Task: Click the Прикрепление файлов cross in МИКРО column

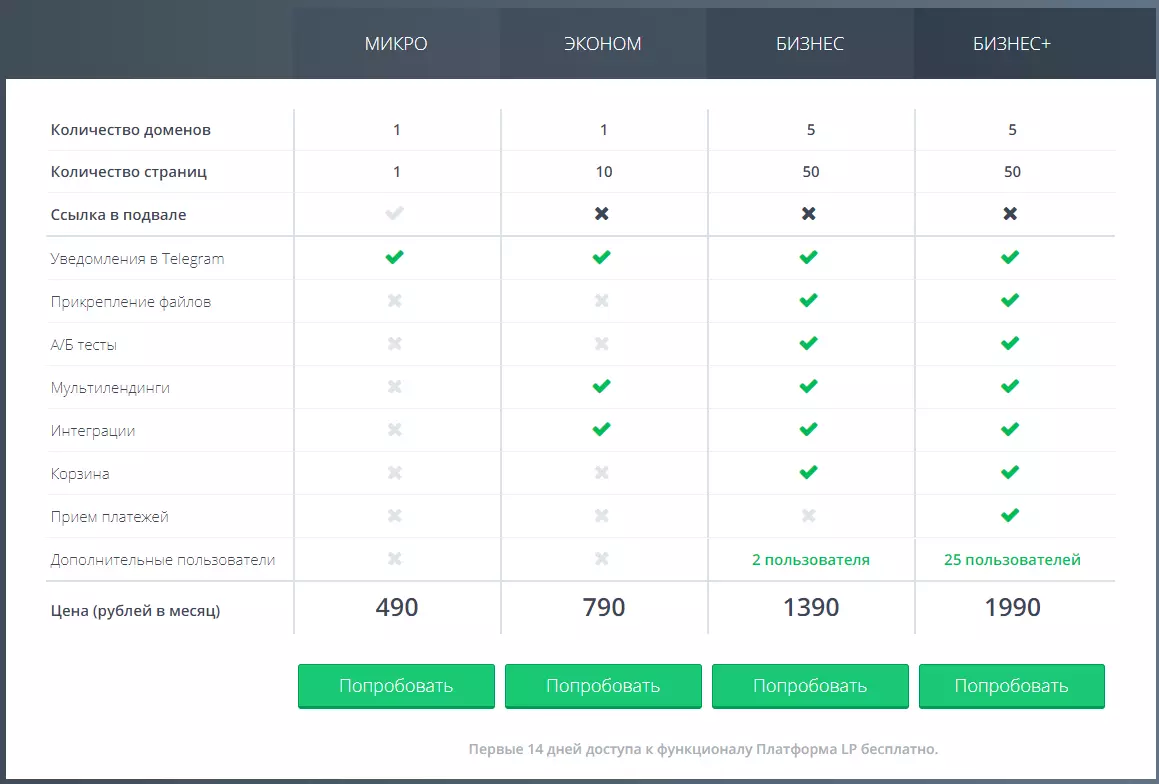Action: coord(395,301)
